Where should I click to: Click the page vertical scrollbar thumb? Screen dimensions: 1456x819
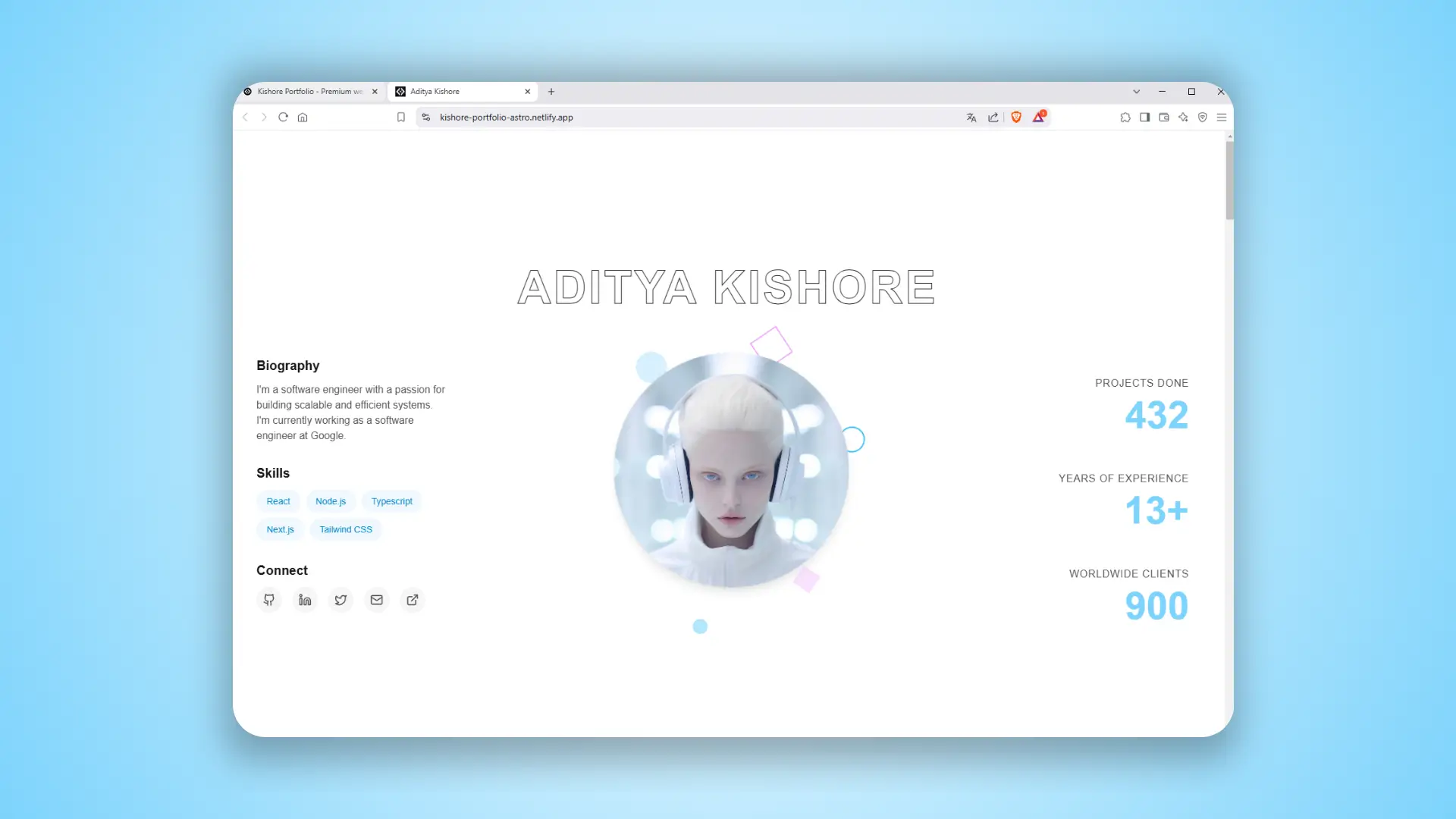point(1229,180)
